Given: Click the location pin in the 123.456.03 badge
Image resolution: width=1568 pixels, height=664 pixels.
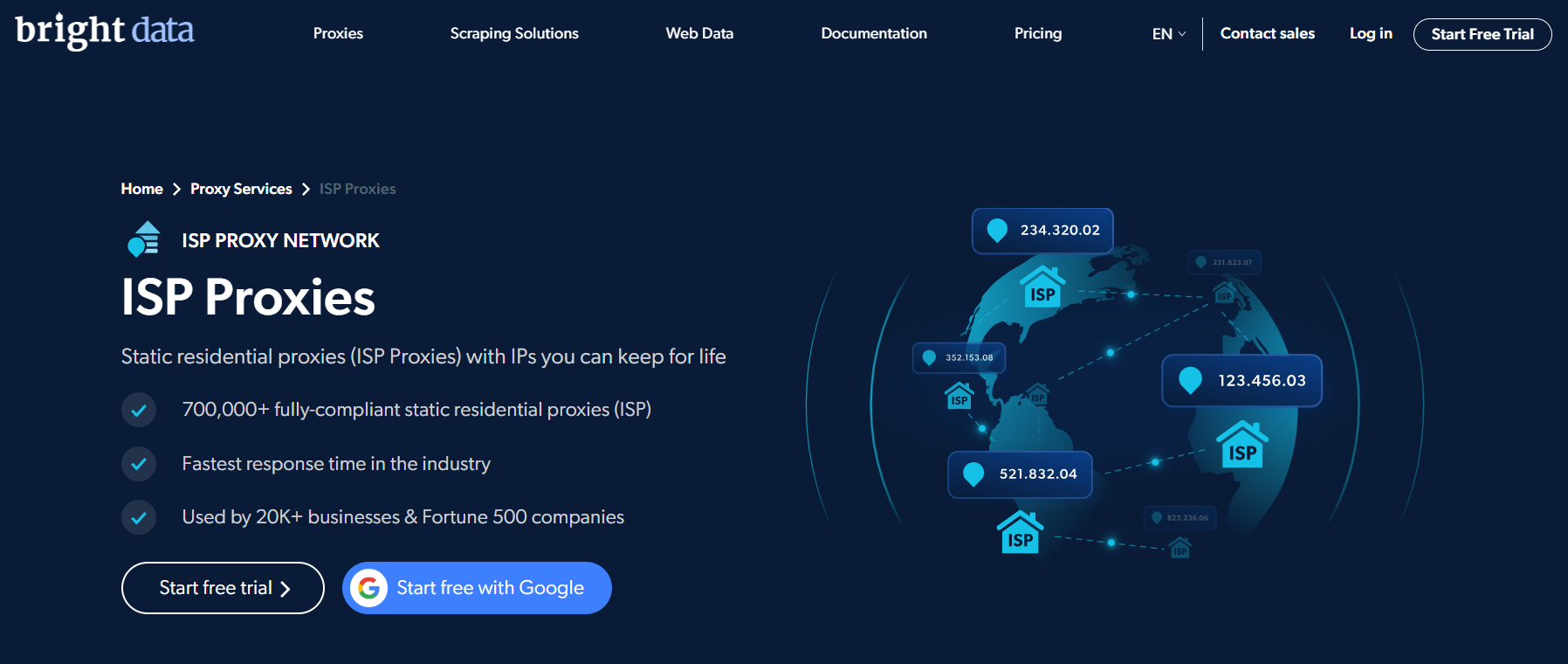Looking at the screenshot, I should tap(1190, 380).
